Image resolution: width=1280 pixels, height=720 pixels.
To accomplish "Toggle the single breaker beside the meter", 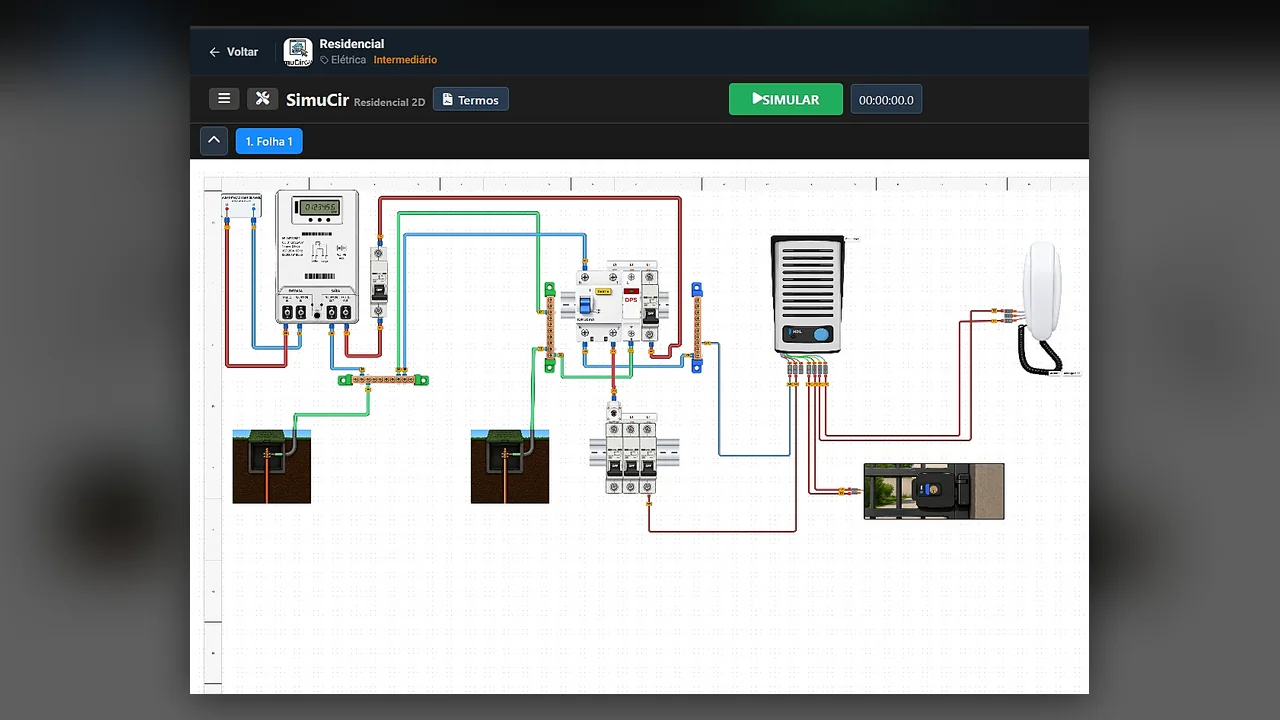I will [379, 283].
